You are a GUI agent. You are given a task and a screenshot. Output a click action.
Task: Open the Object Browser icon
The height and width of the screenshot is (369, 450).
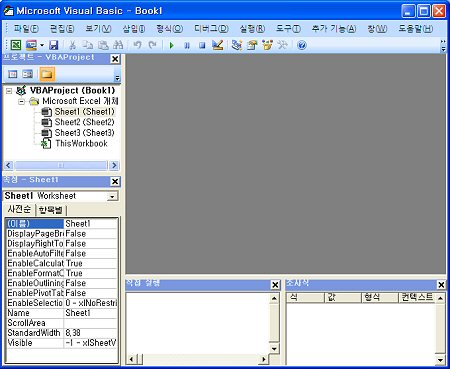[267, 45]
